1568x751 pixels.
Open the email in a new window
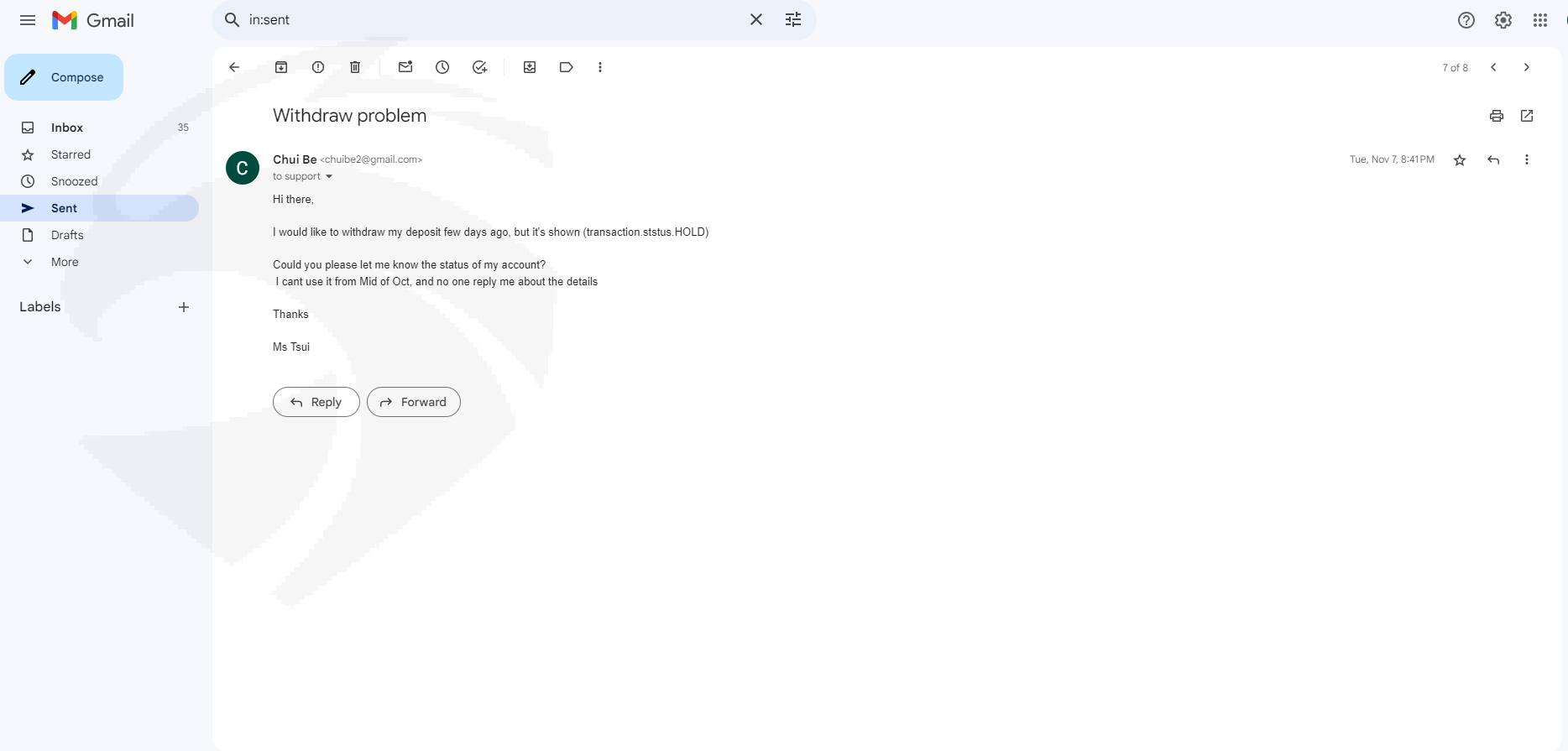click(x=1527, y=116)
